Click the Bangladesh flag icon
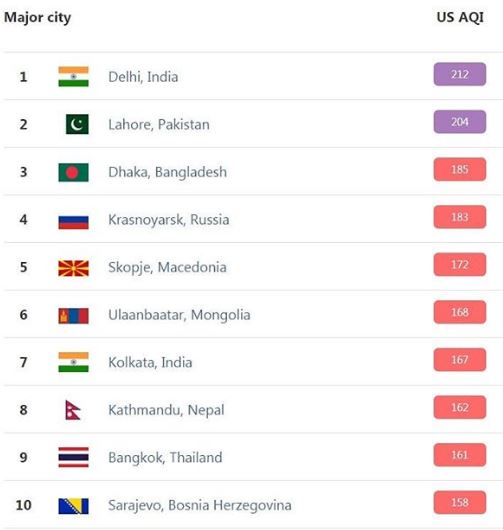This screenshot has width=503, height=530. (x=73, y=172)
